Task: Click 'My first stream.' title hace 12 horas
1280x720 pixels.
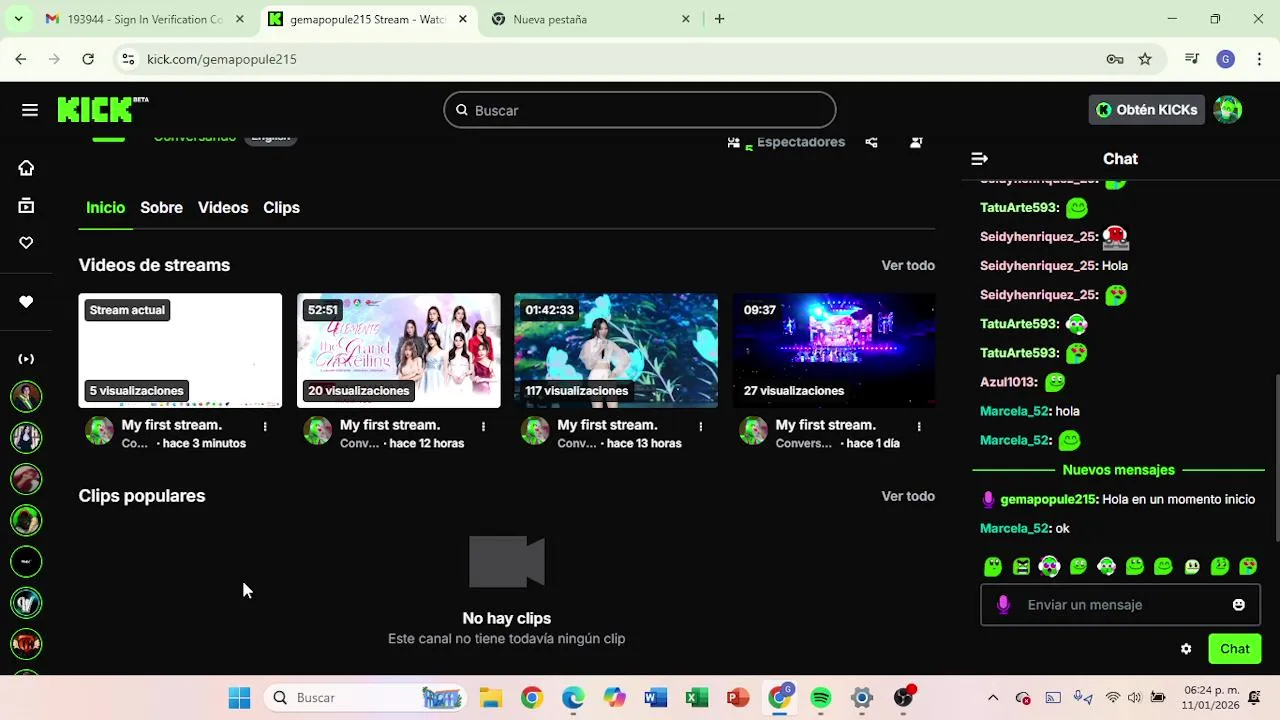Action: [390, 425]
